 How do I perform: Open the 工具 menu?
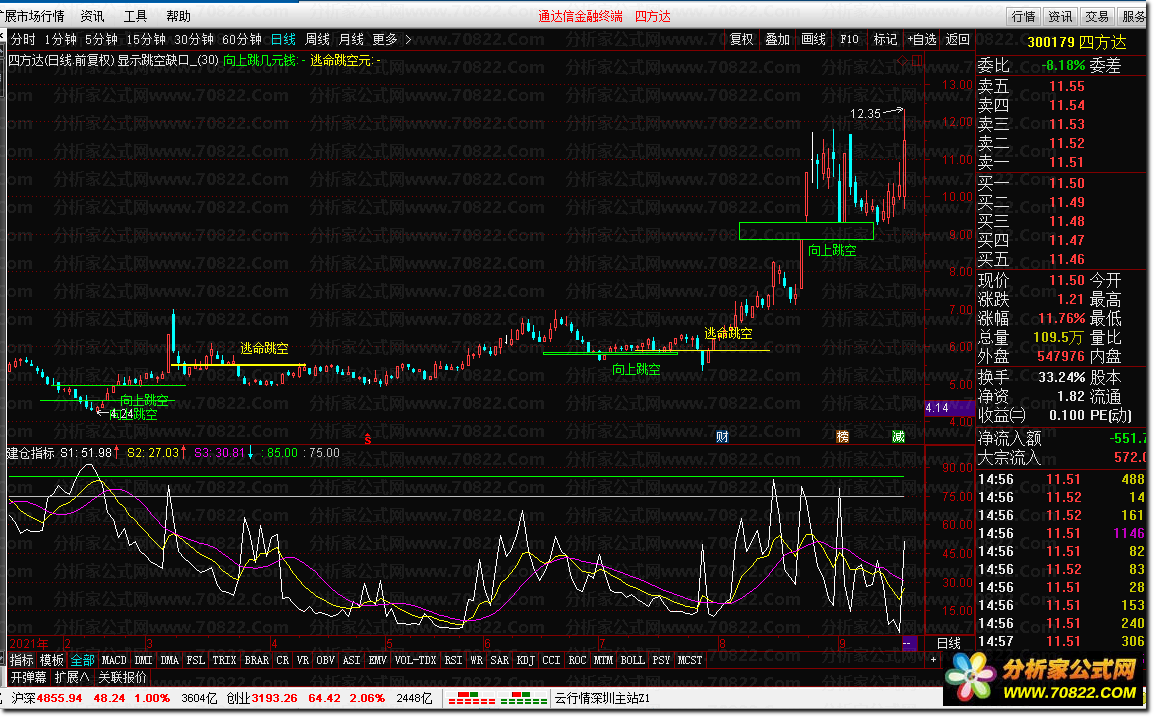coord(135,15)
